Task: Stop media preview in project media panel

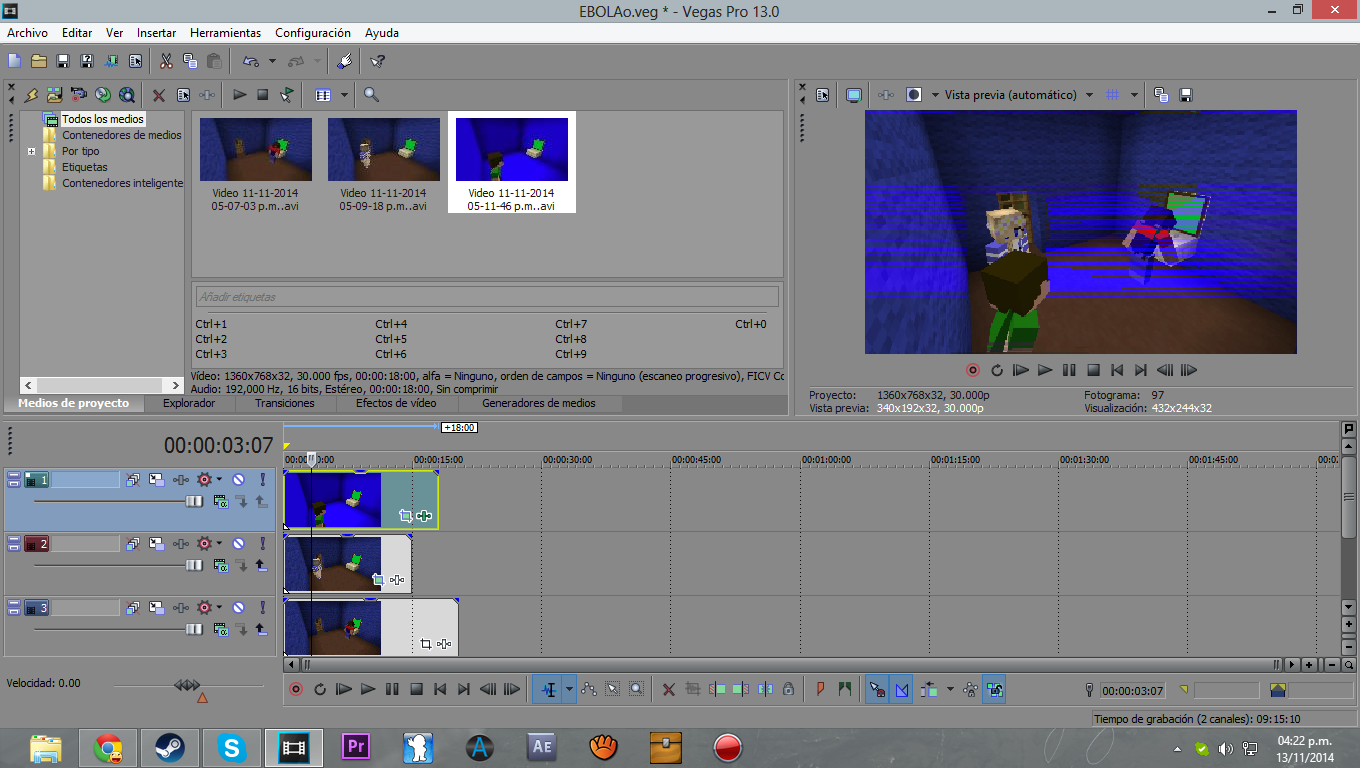Action: pyautogui.click(x=263, y=95)
